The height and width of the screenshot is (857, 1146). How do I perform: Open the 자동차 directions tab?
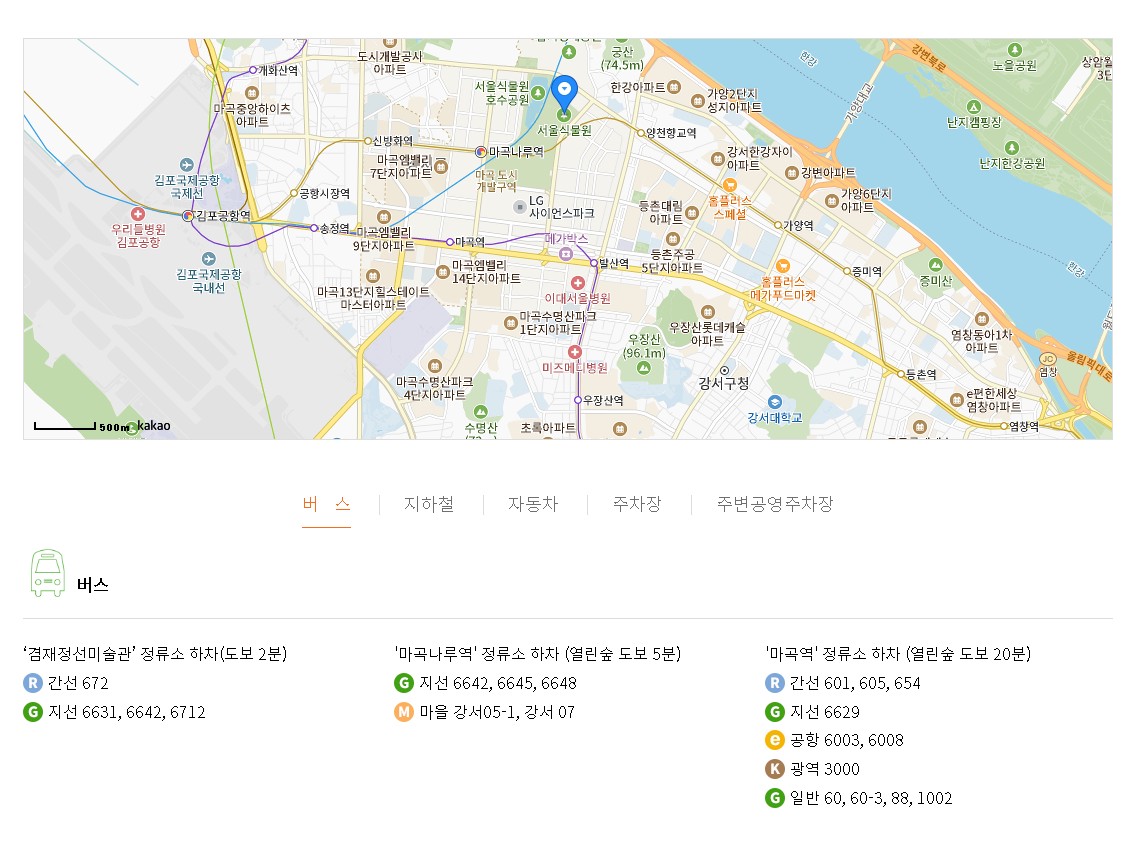click(x=534, y=504)
